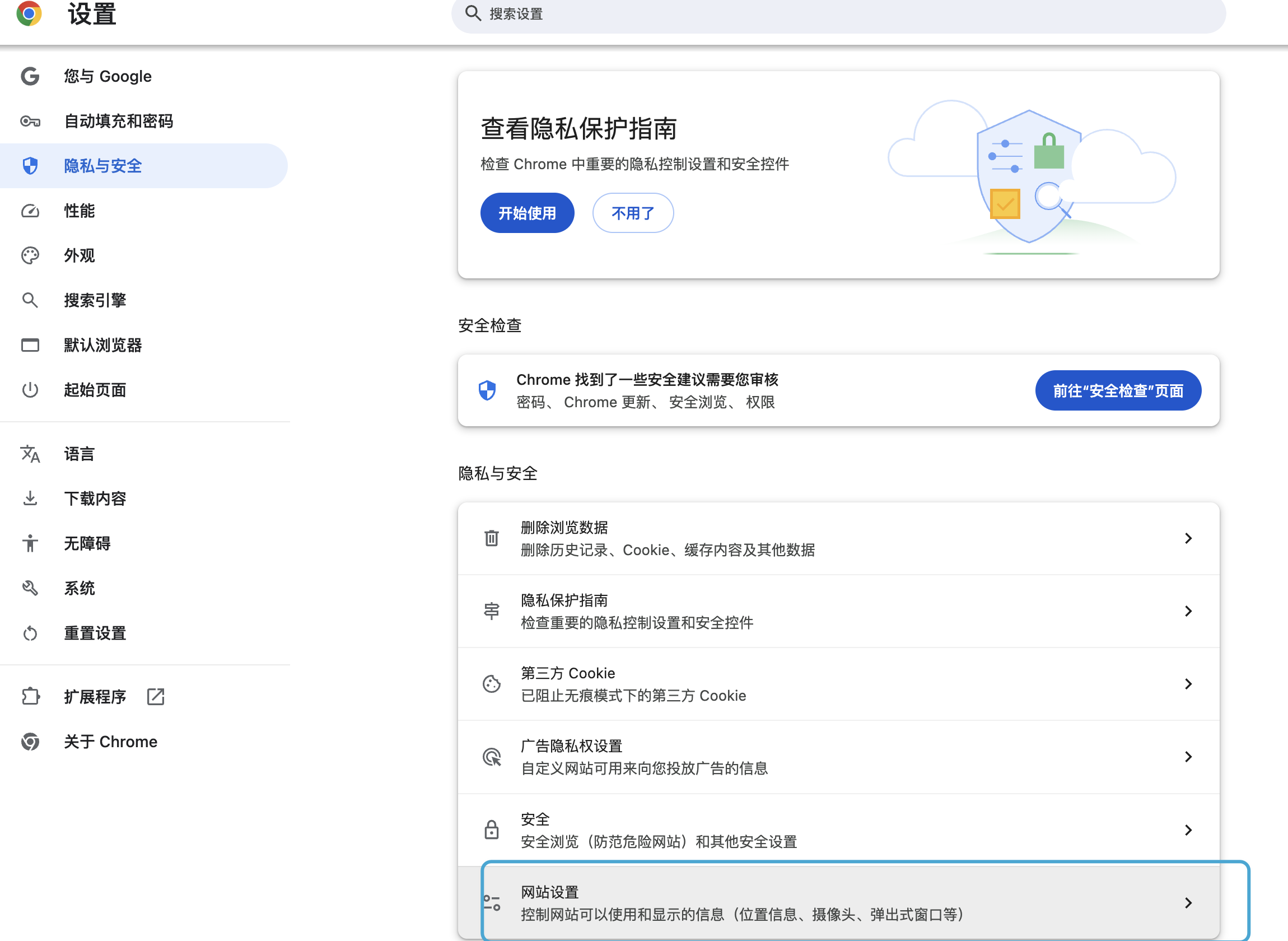Click the cookie icon for 第三方 Cookie
The height and width of the screenshot is (941, 1288).
491,683
